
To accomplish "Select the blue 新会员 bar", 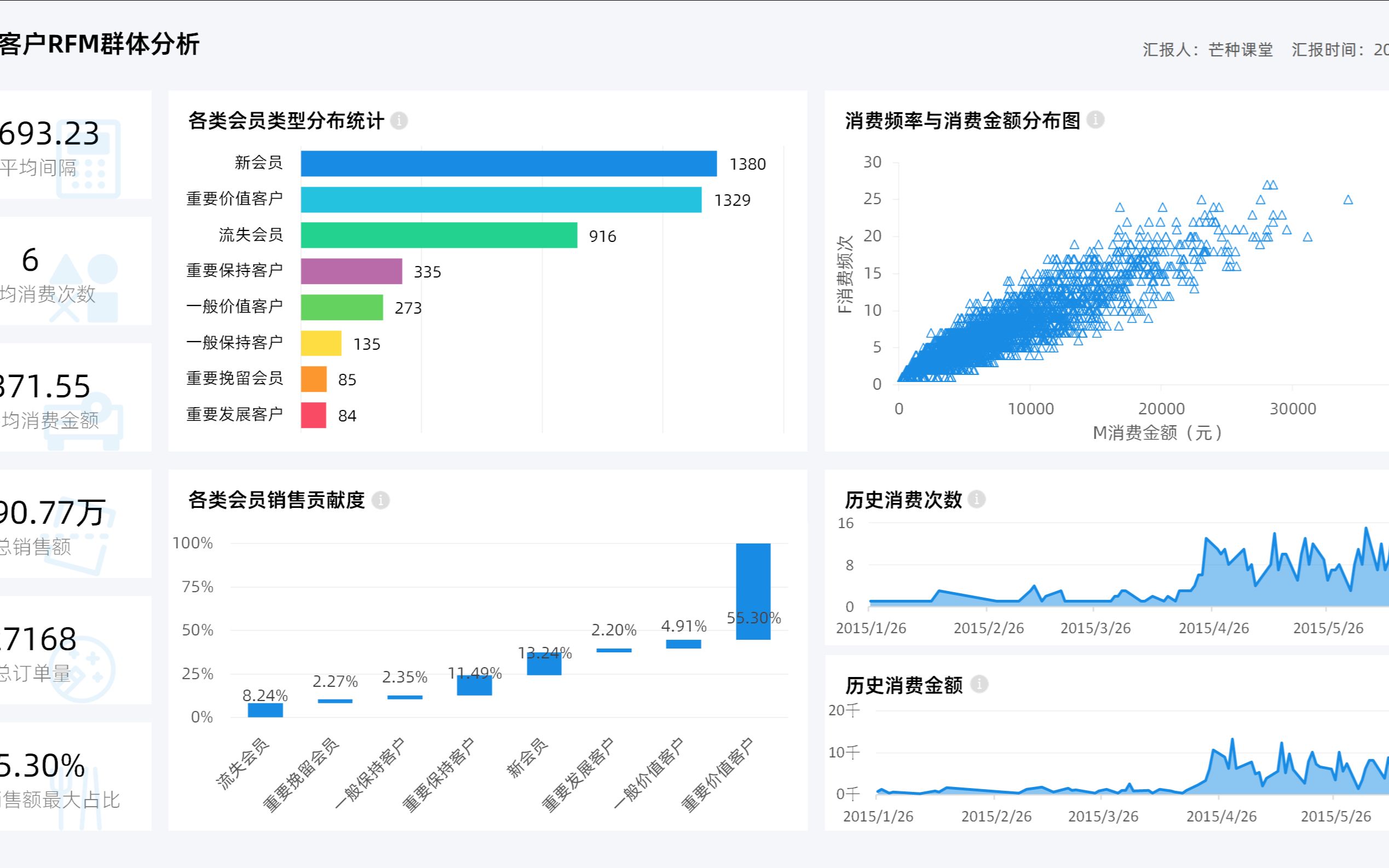I will point(508,164).
